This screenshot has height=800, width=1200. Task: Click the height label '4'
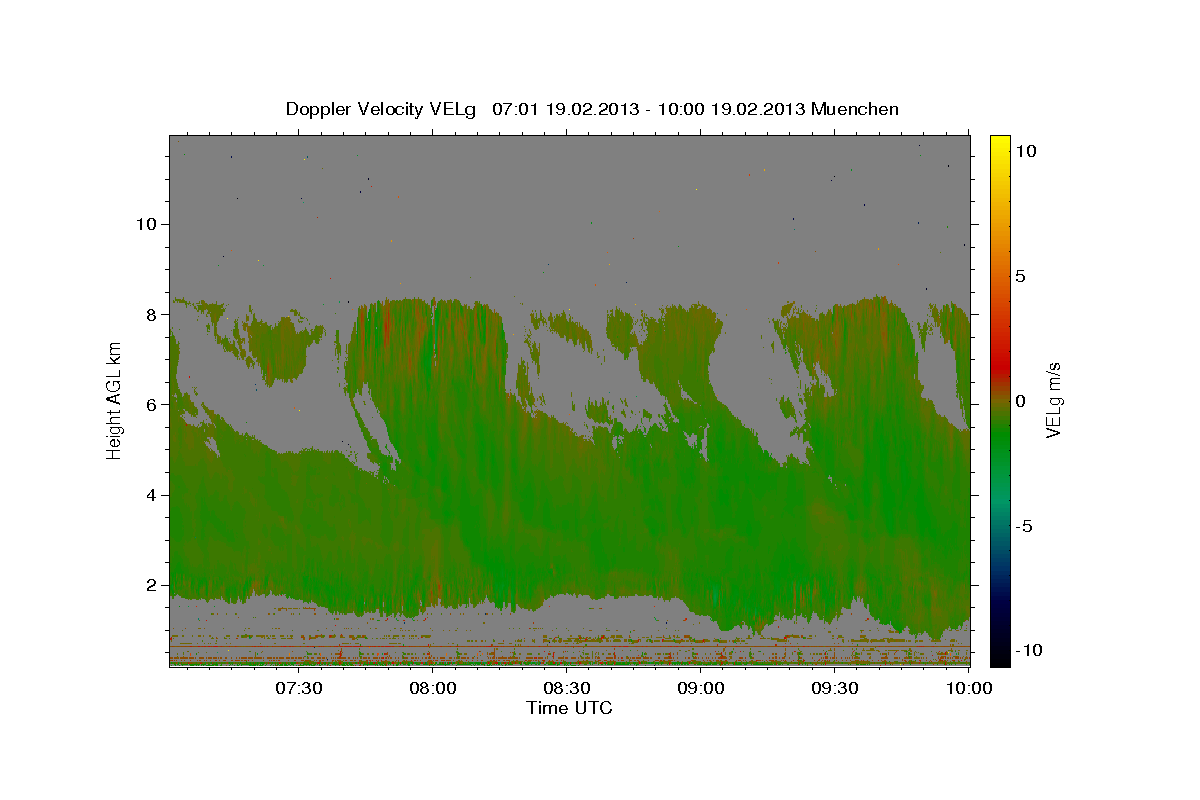(x=151, y=495)
